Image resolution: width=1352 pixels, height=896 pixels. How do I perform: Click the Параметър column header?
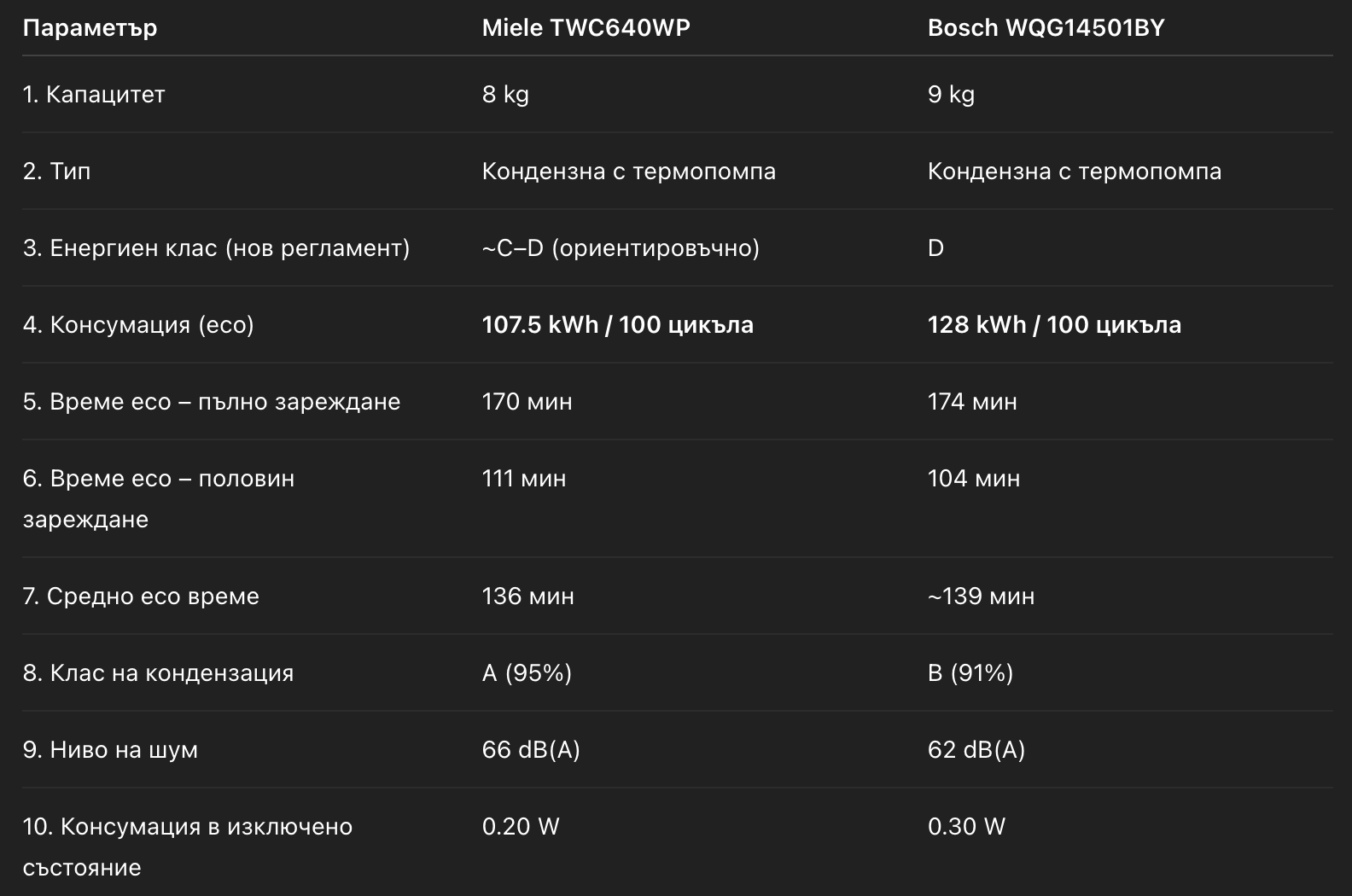click(x=90, y=28)
